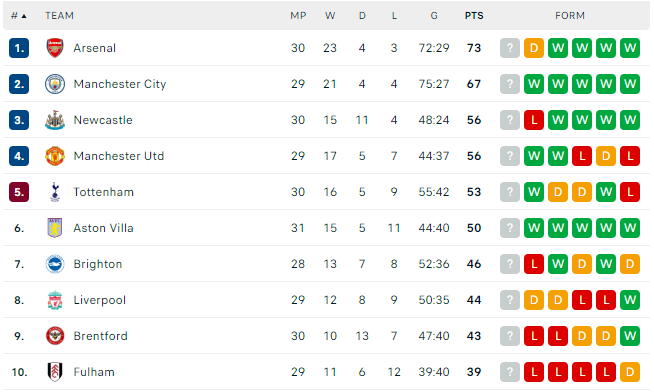Click Newcastle's red L form badge
The height and width of the screenshot is (392, 654).
534,120
